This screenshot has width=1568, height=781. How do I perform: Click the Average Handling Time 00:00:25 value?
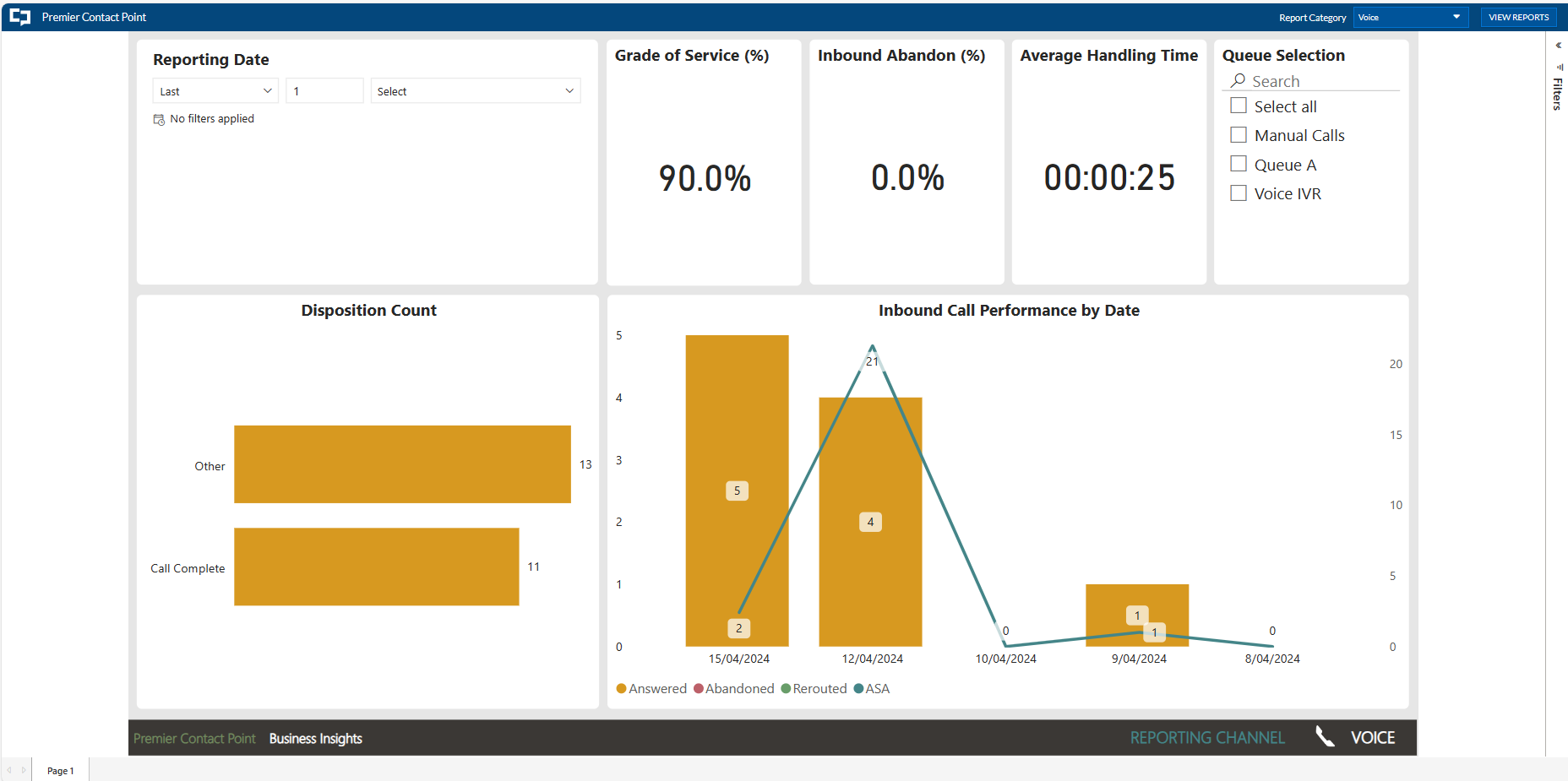click(1109, 177)
